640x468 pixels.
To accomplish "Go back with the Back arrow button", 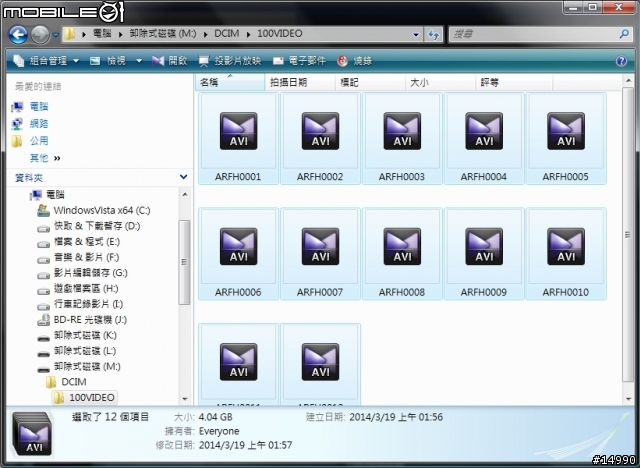I will [18, 35].
